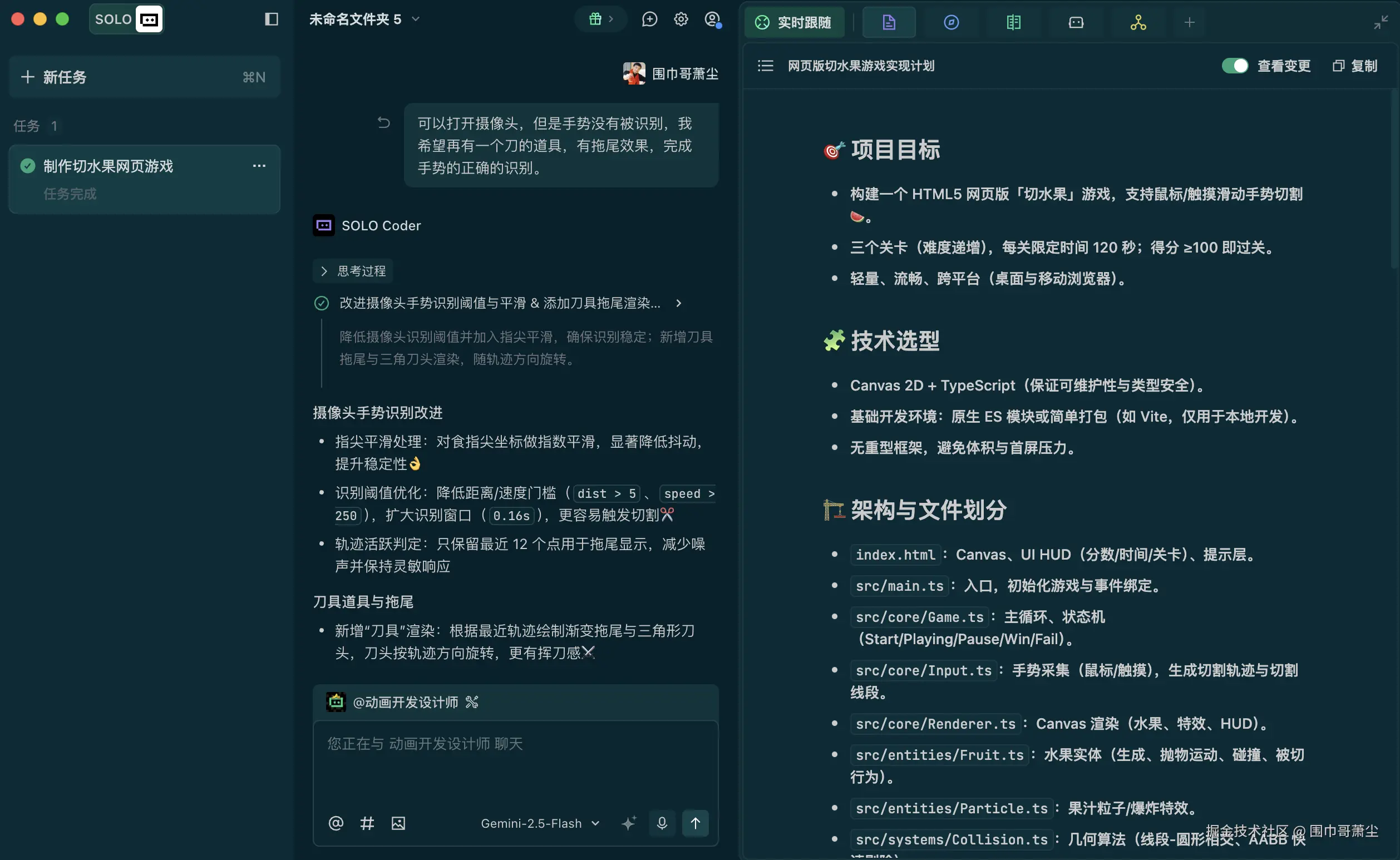This screenshot has height=860, width=1400.
Task: Start a new chat via the speech bubble icon
Action: tap(650, 19)
